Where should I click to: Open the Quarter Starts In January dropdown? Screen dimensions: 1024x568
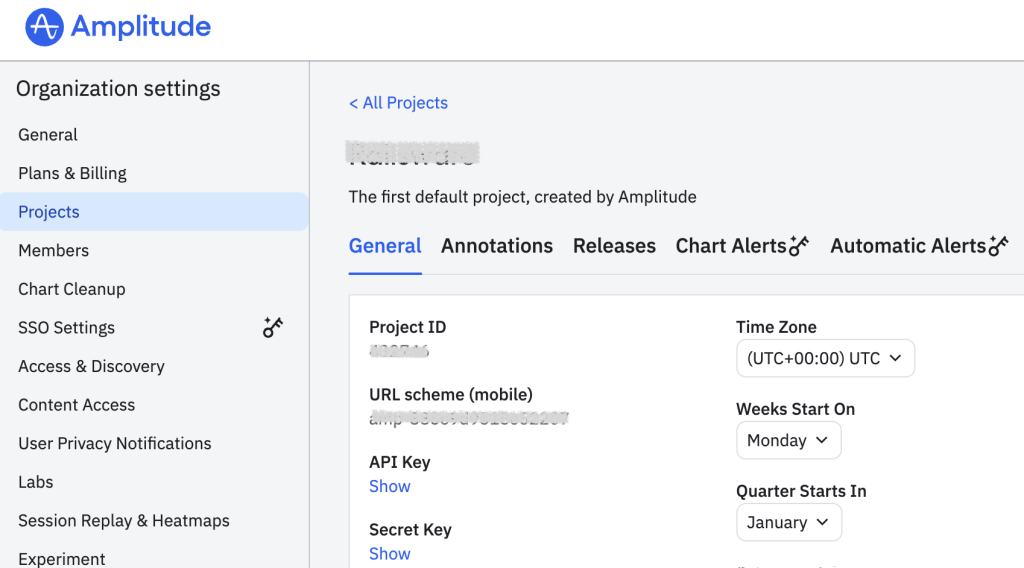point(789,523)
